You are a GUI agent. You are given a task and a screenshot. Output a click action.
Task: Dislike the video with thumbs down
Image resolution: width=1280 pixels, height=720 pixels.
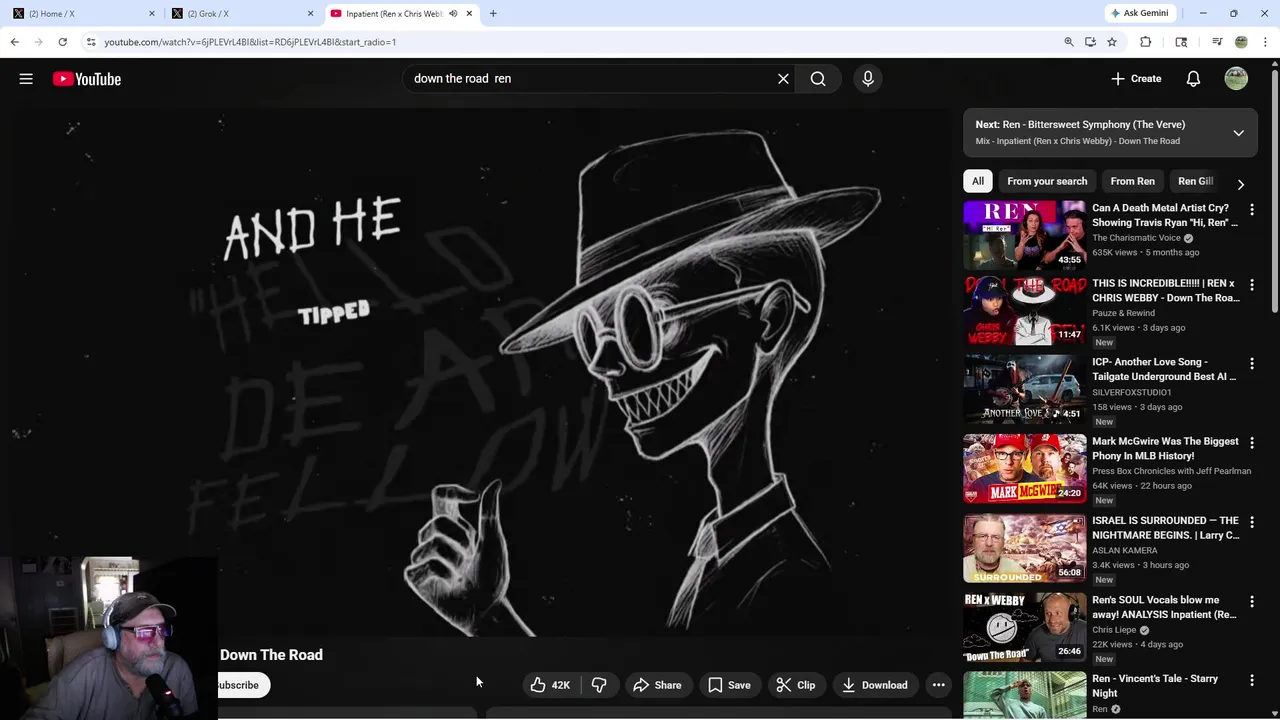coord(599,685)
